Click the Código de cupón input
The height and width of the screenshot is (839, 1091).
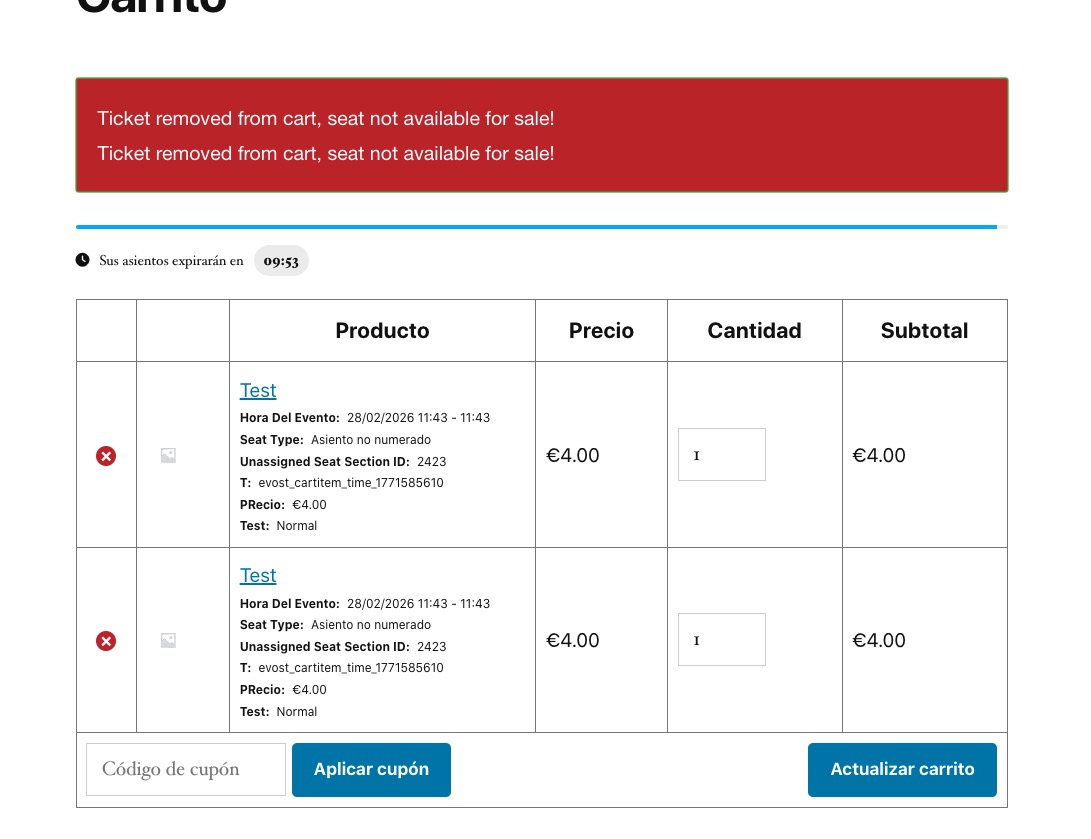(x=186, y=770)
